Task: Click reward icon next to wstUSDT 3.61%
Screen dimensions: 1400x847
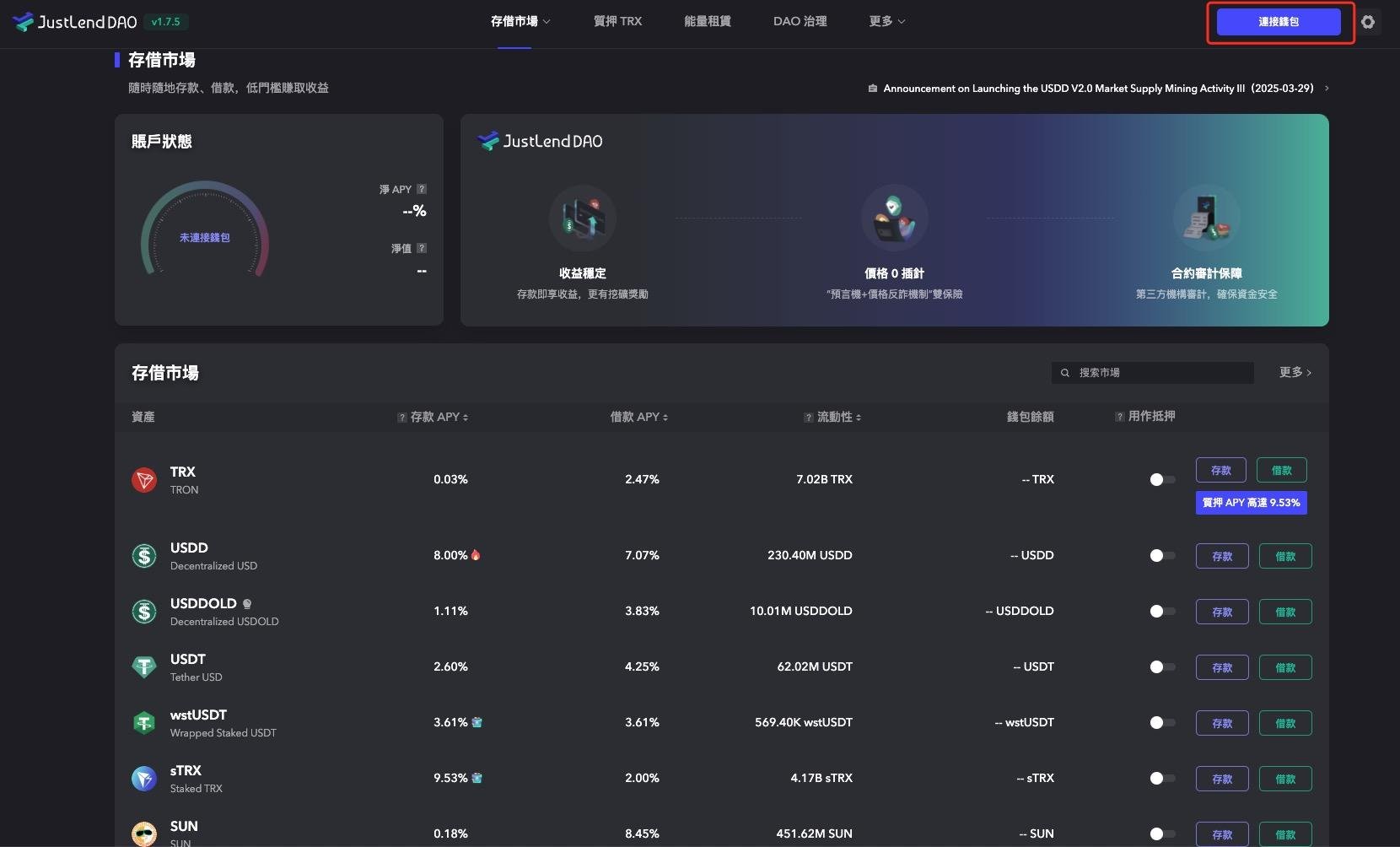Action: click(x=477, y=722)
